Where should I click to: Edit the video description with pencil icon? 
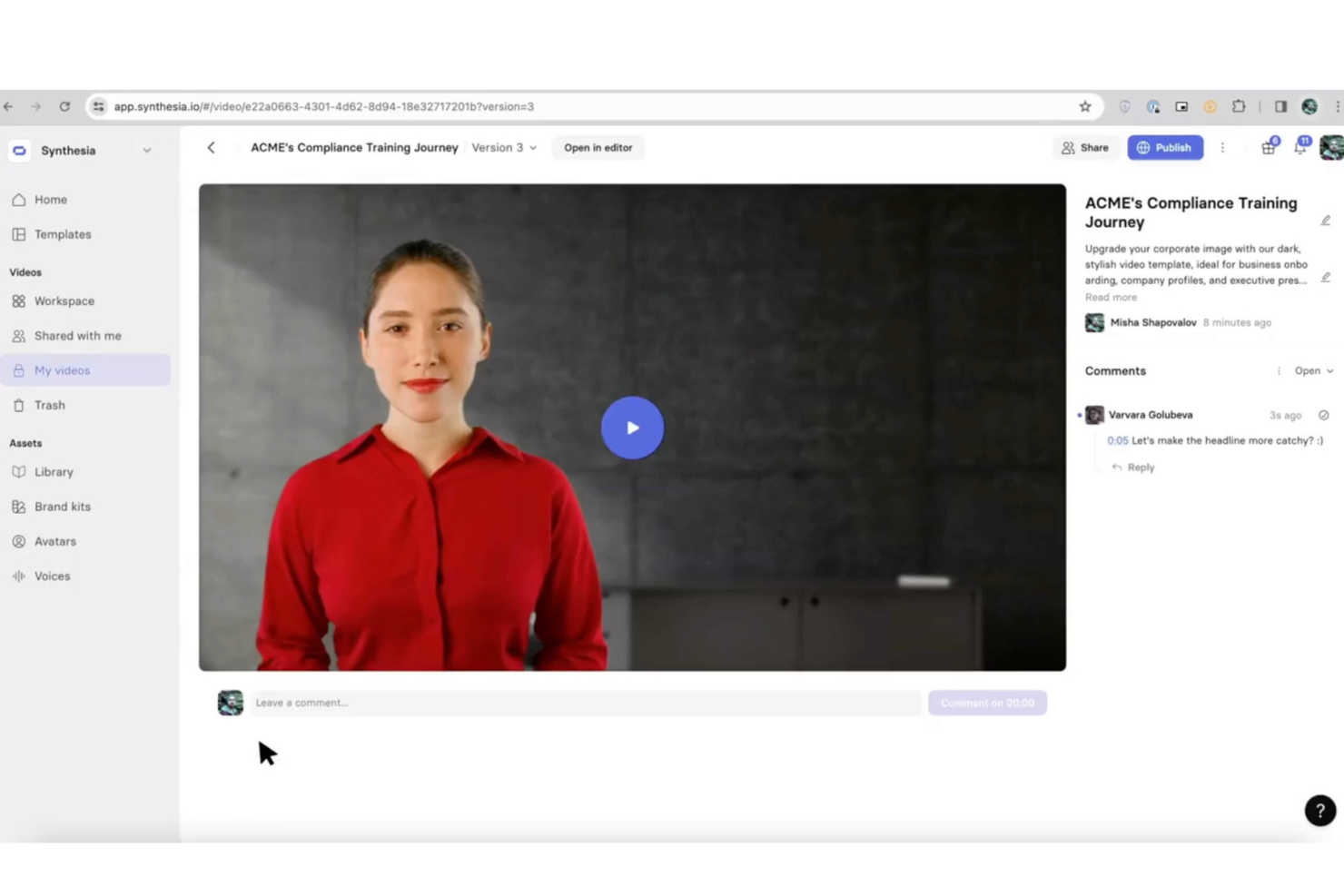pos(1325,278)
